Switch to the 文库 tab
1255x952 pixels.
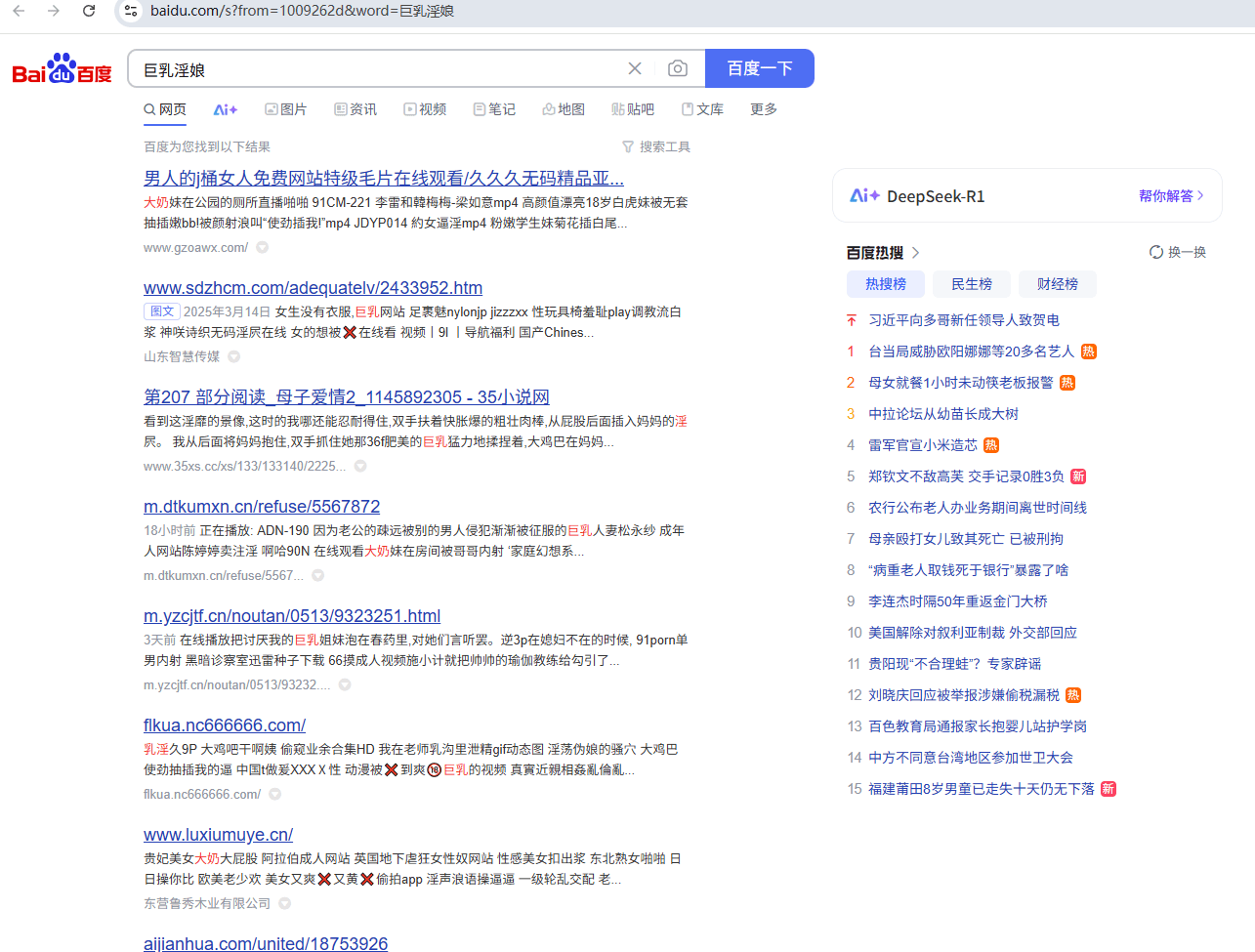click(702, 109)
